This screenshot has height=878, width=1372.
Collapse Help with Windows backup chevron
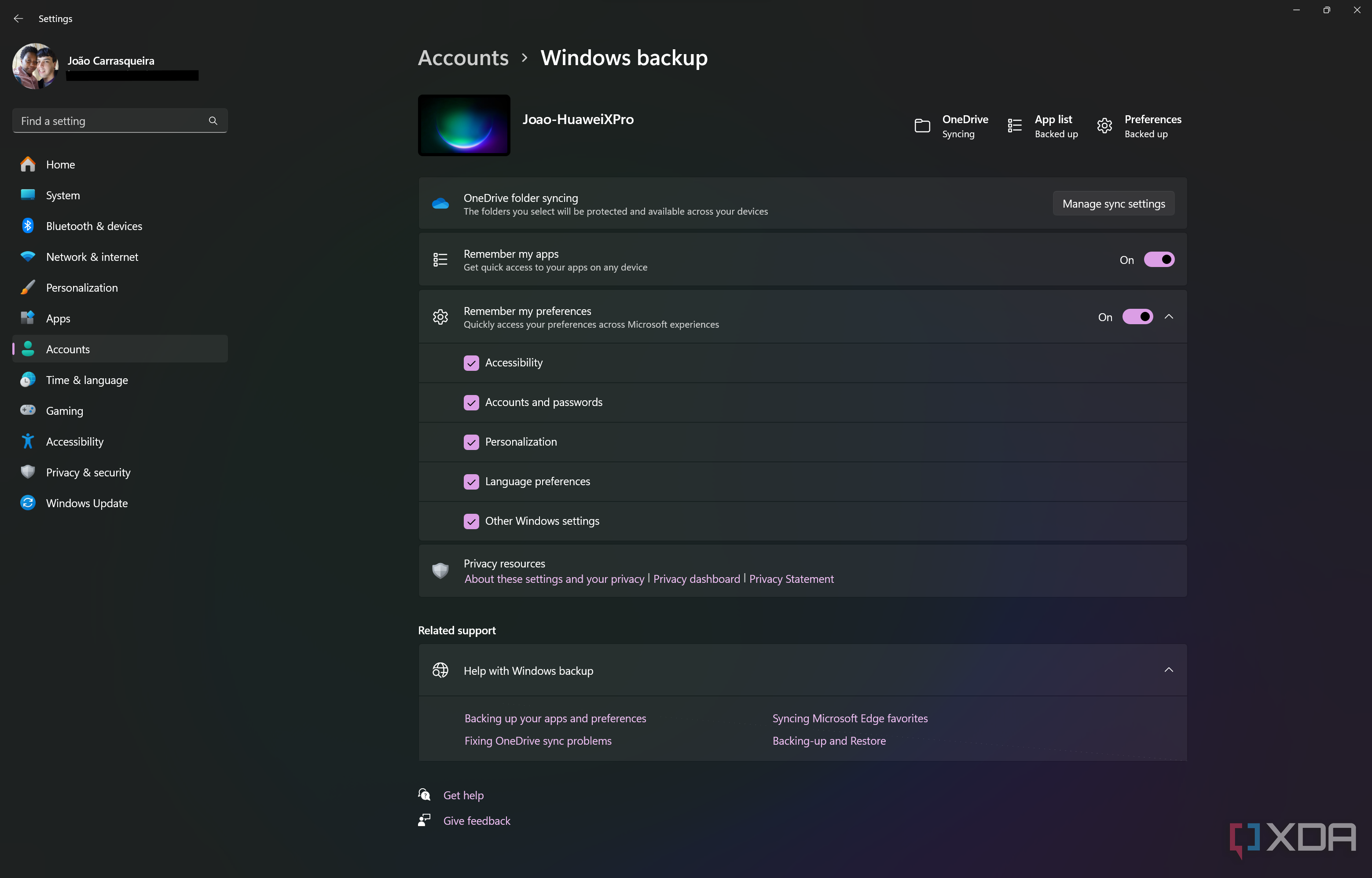[1168, 670]
